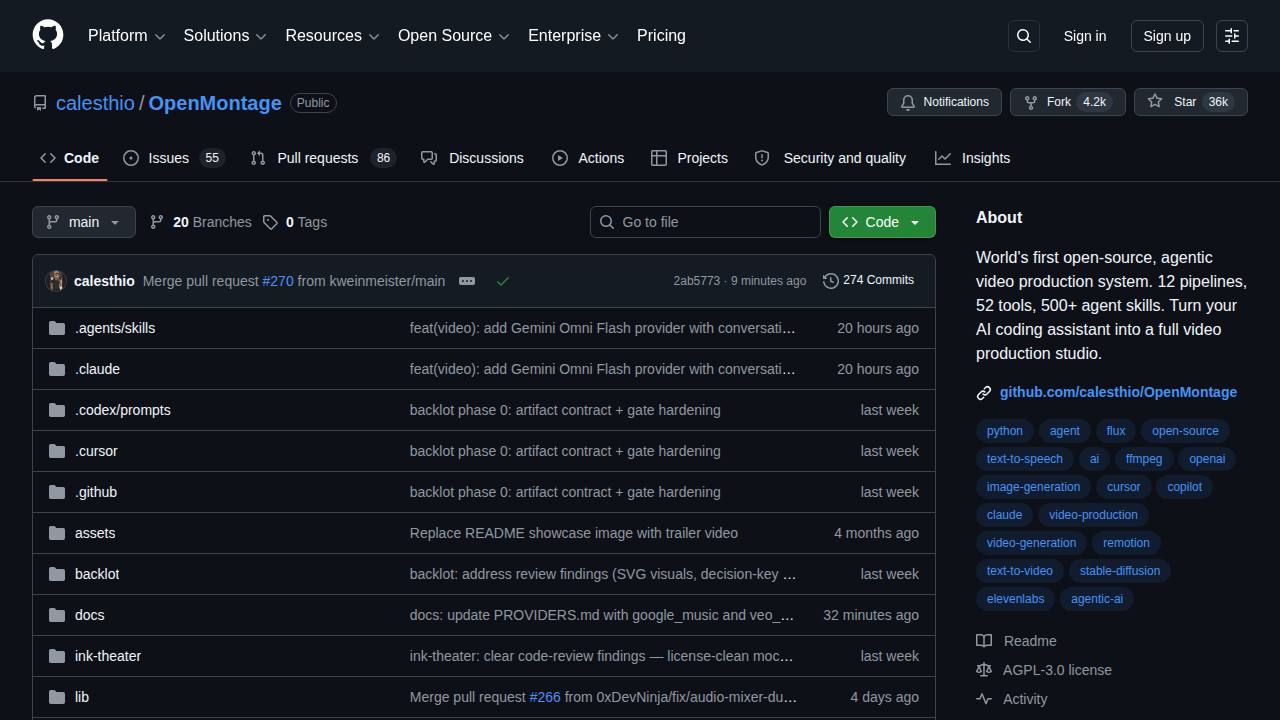Click the .agents/skills folder icon

point(57,328)
